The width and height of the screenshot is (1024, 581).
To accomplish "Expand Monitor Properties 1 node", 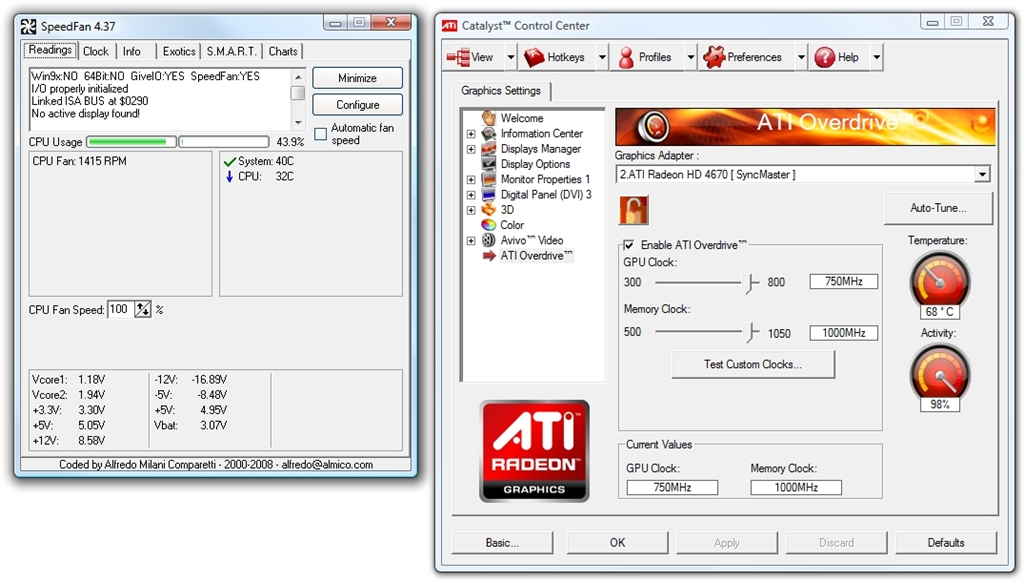I will pyautogui.click(x=471, y=180).
